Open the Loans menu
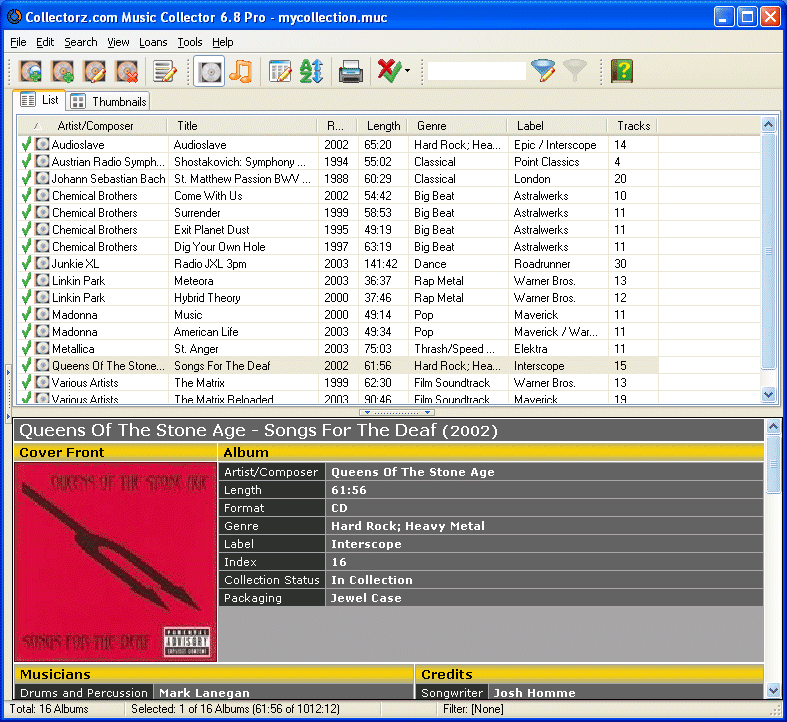Viewport: 787px width, 722px height. point(153,42)
